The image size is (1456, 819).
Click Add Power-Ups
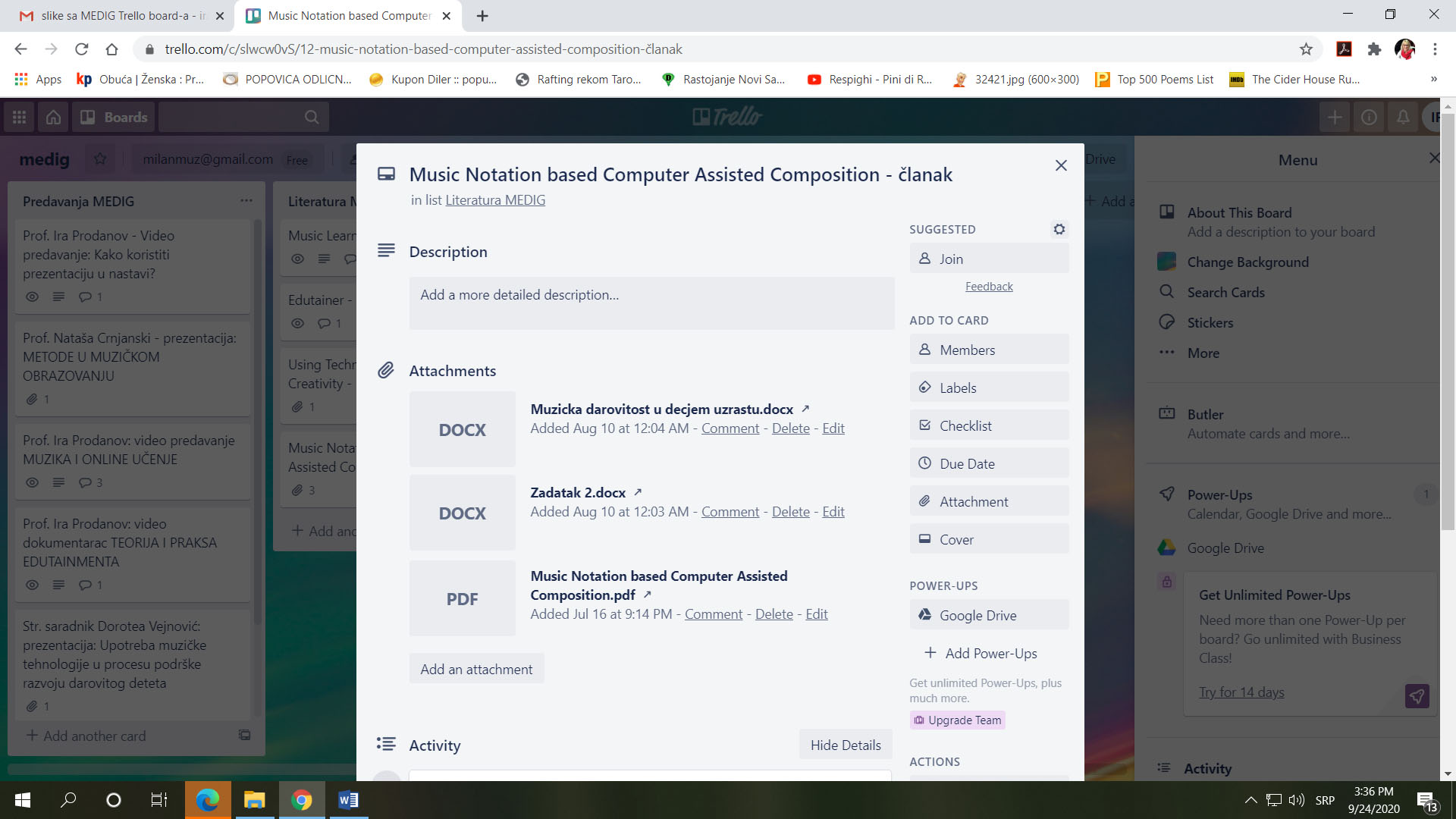(989, 653)
